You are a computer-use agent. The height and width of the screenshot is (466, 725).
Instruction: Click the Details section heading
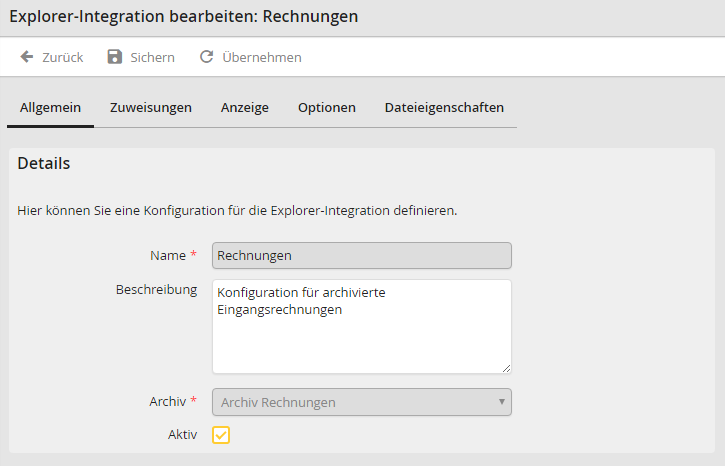[44, 163]
